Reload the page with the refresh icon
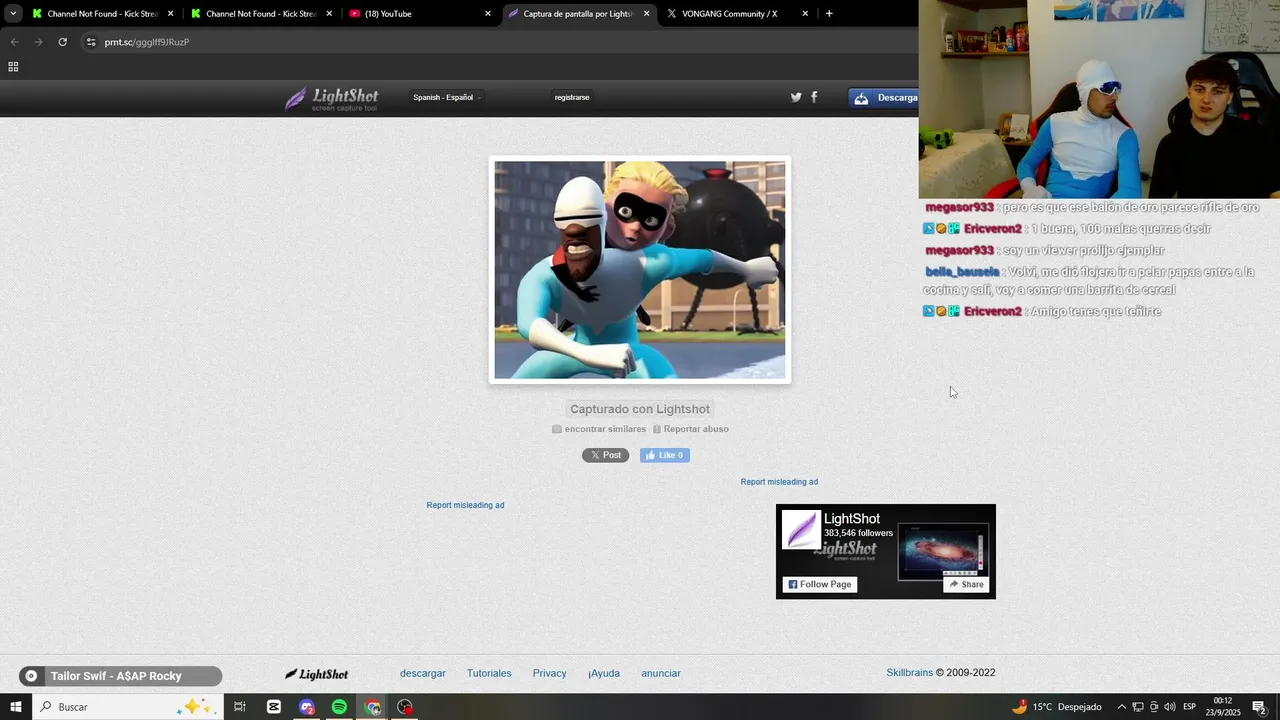Screen dimensions: 1280x720 pos(62,42)
